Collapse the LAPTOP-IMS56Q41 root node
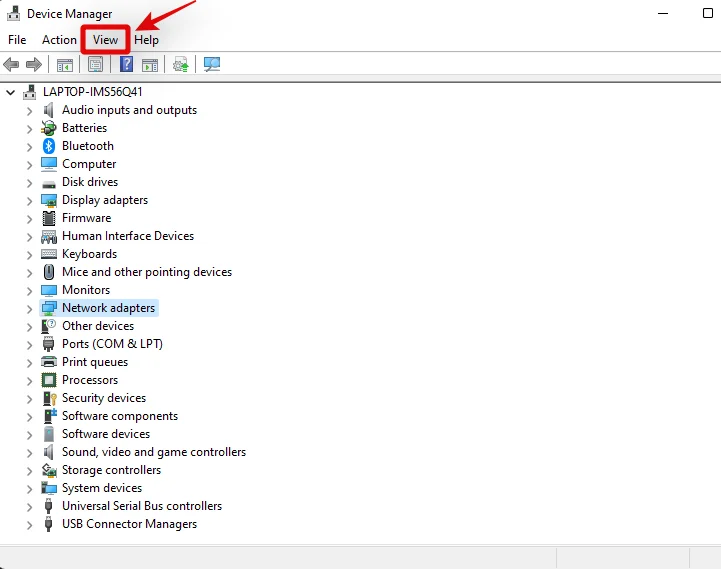 pyautogui.click(x=10, y=92)
